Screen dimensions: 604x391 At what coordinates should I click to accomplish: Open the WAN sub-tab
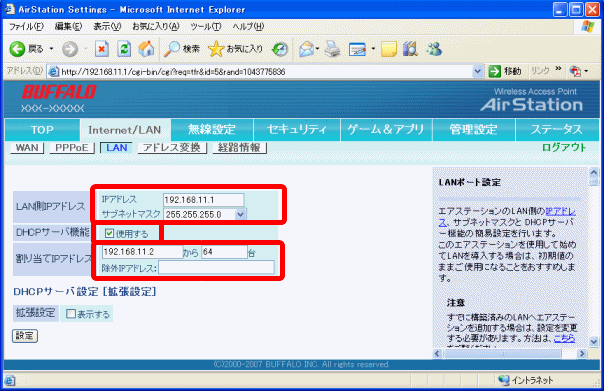27,148
